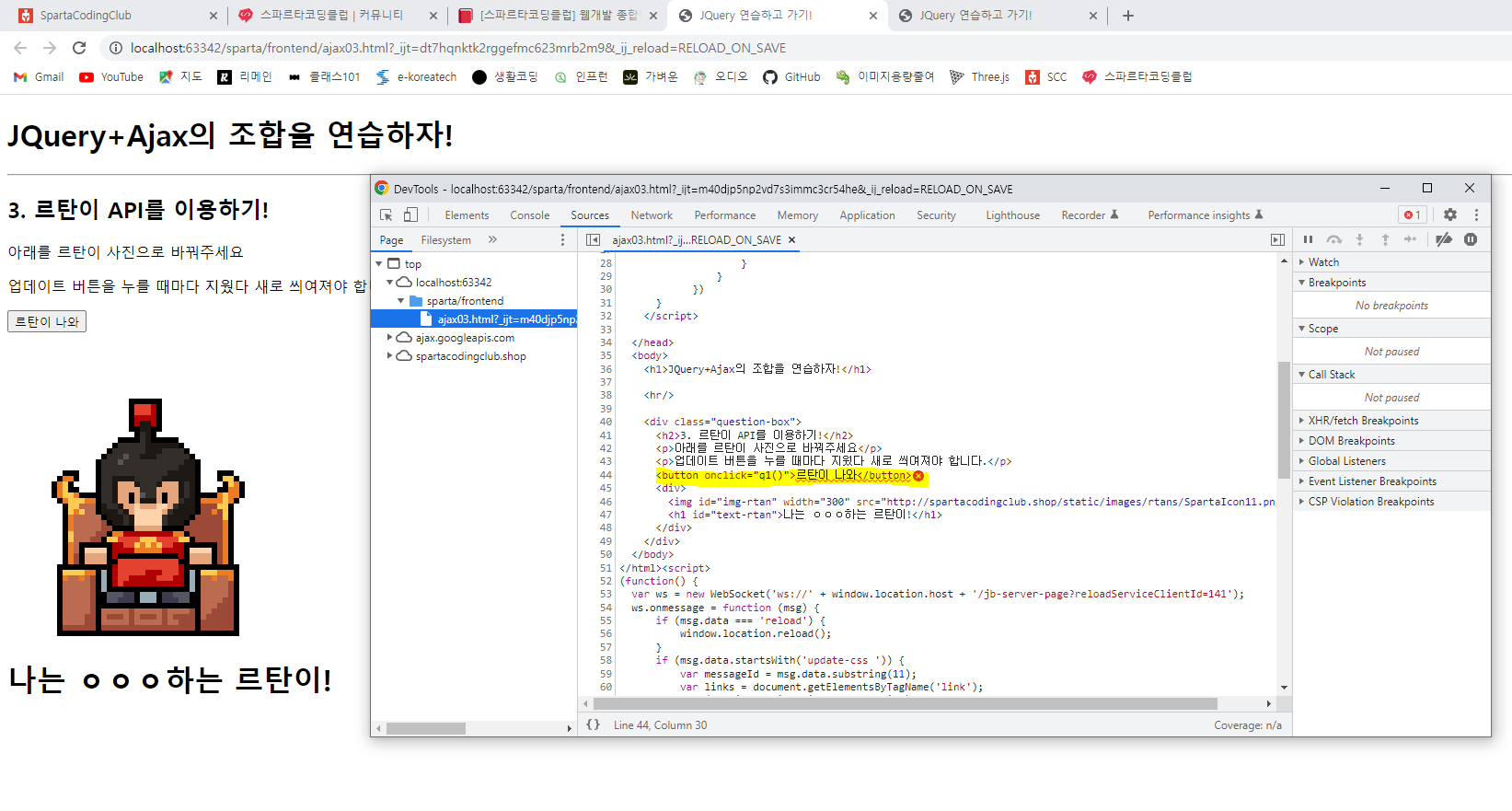
Task: Expand Global Listeners section
Action: 1391,461
